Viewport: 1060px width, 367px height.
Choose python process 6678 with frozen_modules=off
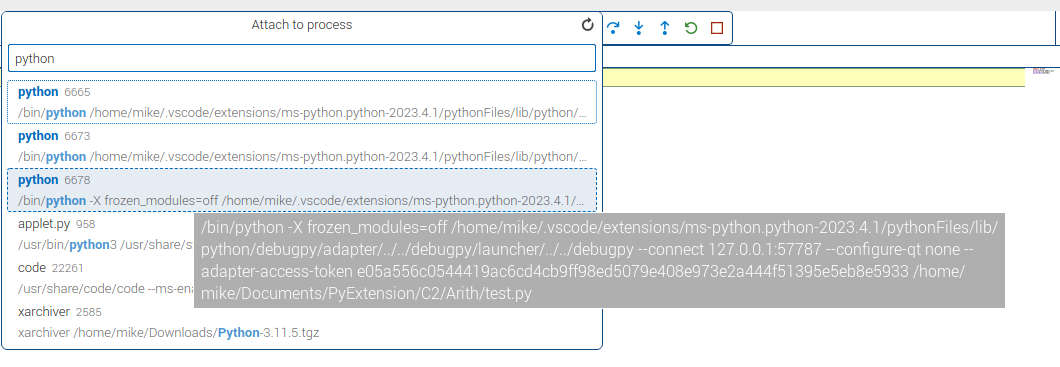[x=302, y=190]
